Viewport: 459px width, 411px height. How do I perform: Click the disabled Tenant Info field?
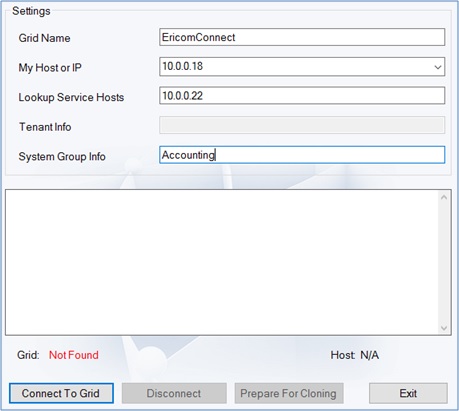tap(302, 125)
